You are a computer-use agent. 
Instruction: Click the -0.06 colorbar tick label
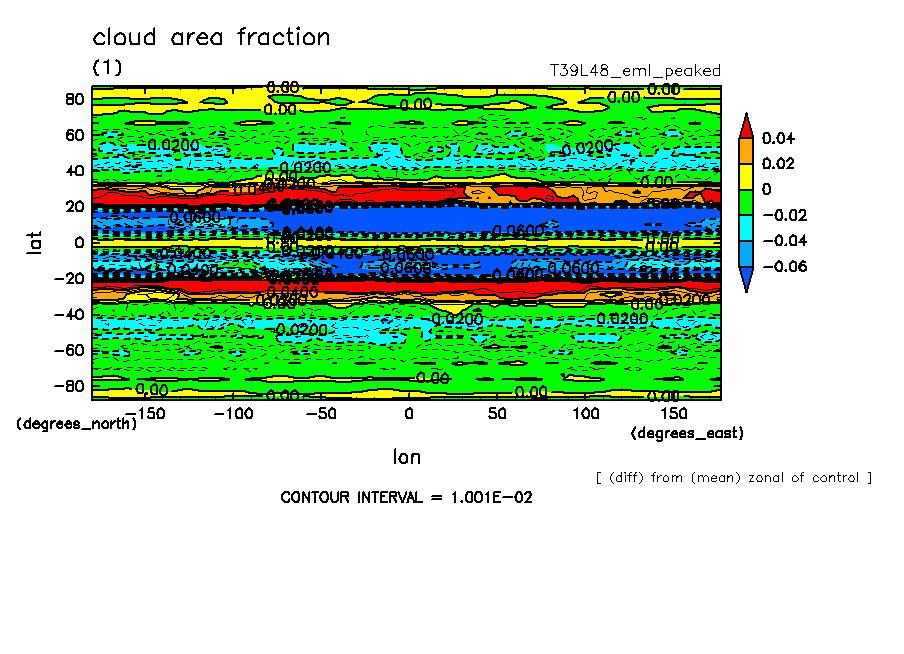785,266
